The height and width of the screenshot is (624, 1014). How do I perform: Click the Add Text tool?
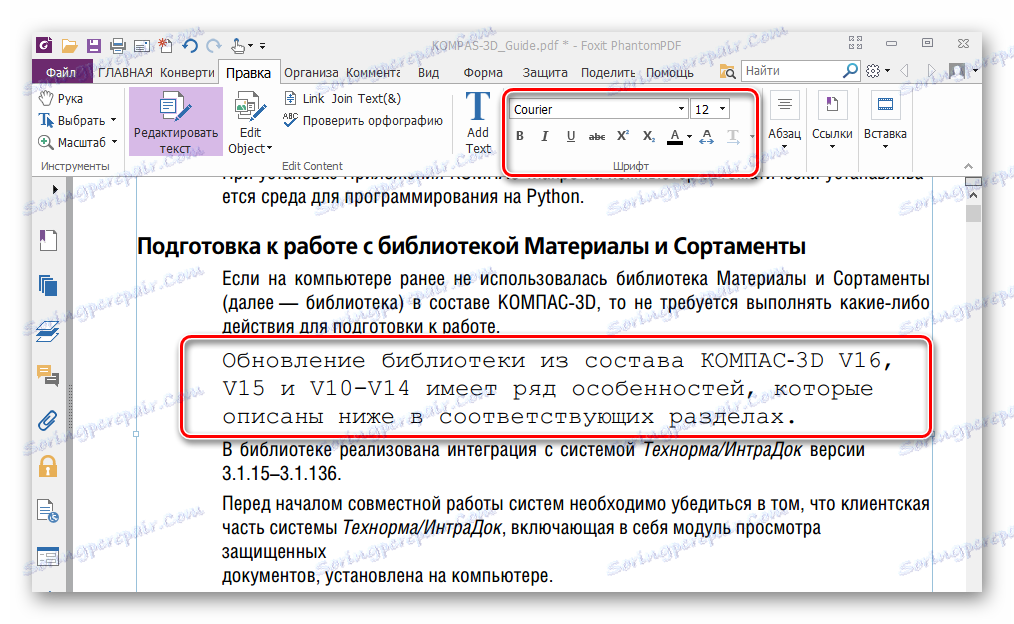[478, 123]
